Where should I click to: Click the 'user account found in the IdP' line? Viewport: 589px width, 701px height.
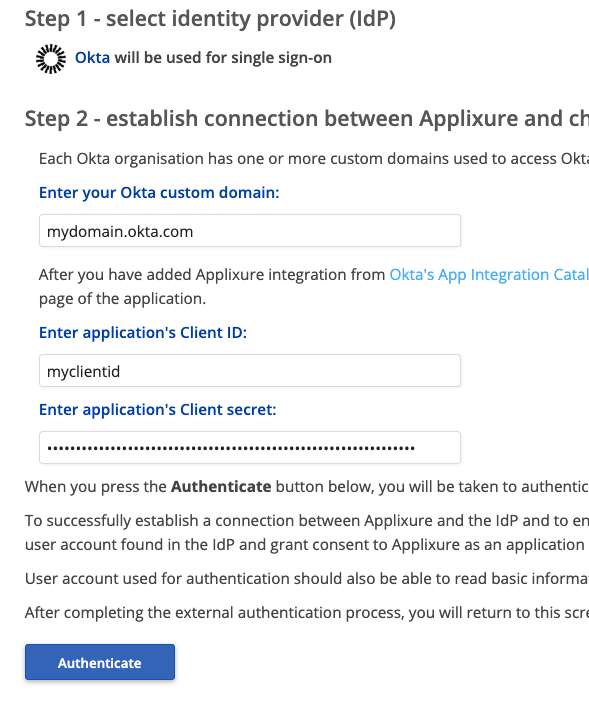point(305,545)
